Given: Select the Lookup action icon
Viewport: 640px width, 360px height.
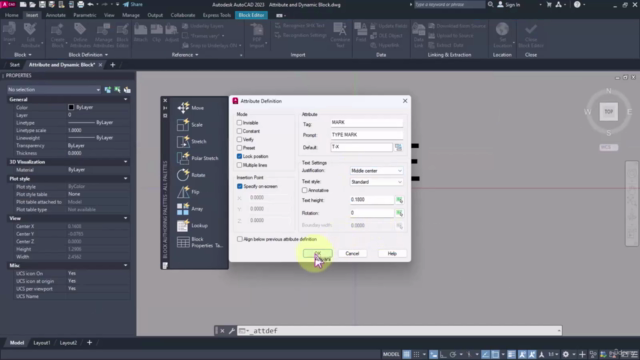Looking at the screenshot, I should click(183, 225).
